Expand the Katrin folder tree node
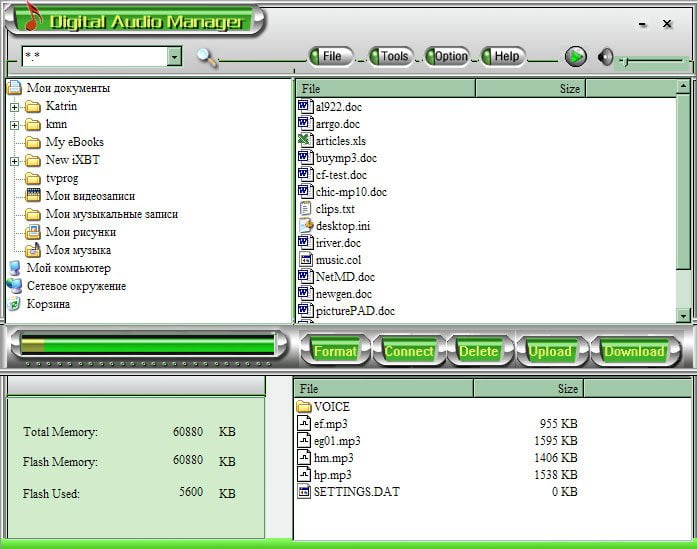Viewport: 697px width, 549px height. click(14, 107)
